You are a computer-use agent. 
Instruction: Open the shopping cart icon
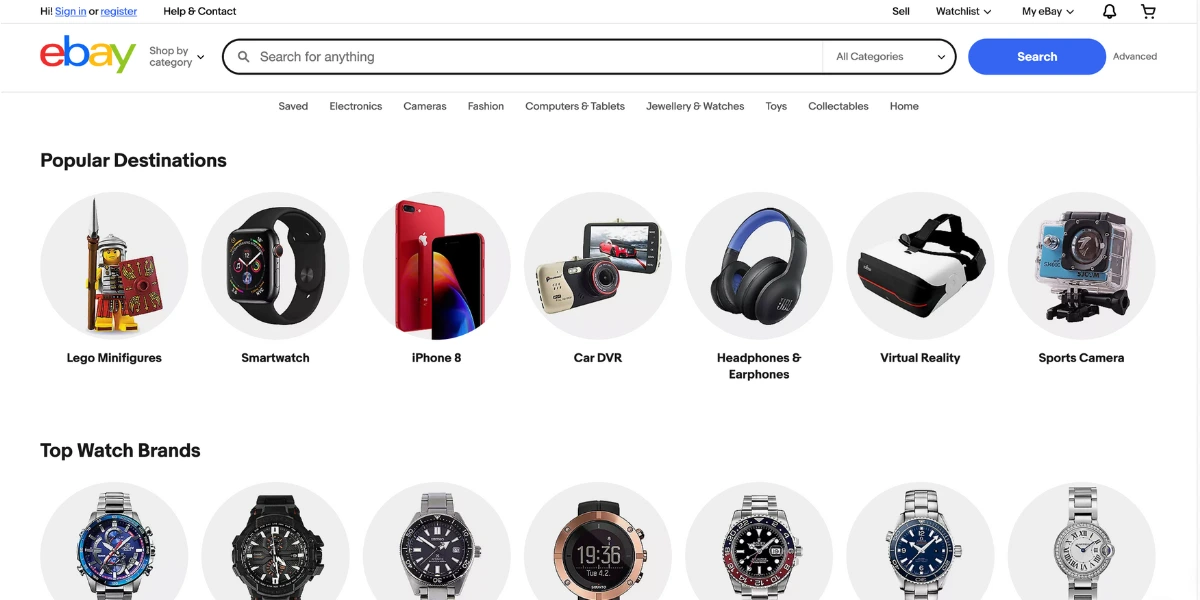pos(1148,12)
